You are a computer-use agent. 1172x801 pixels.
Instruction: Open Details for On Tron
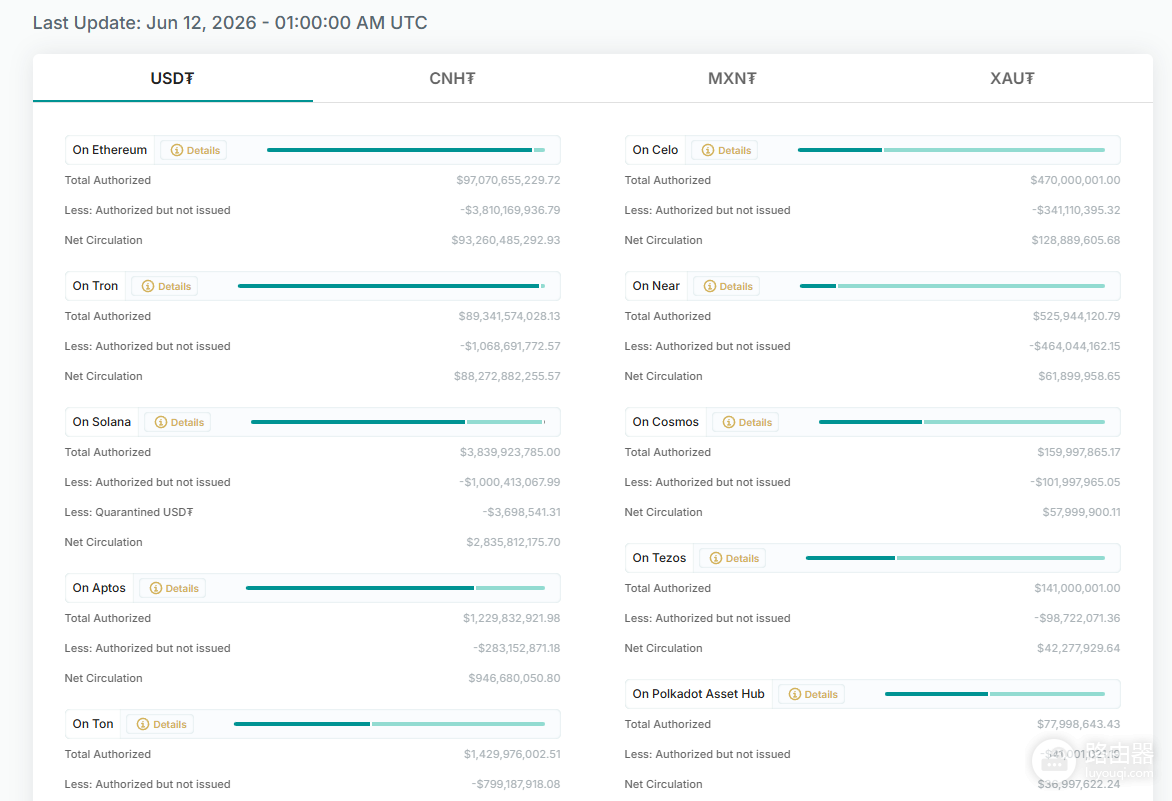[x=165, y=286]
